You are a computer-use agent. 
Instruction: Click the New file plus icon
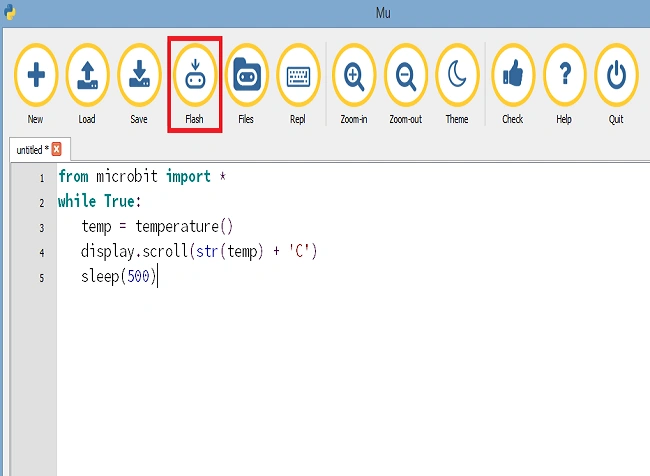36,75
